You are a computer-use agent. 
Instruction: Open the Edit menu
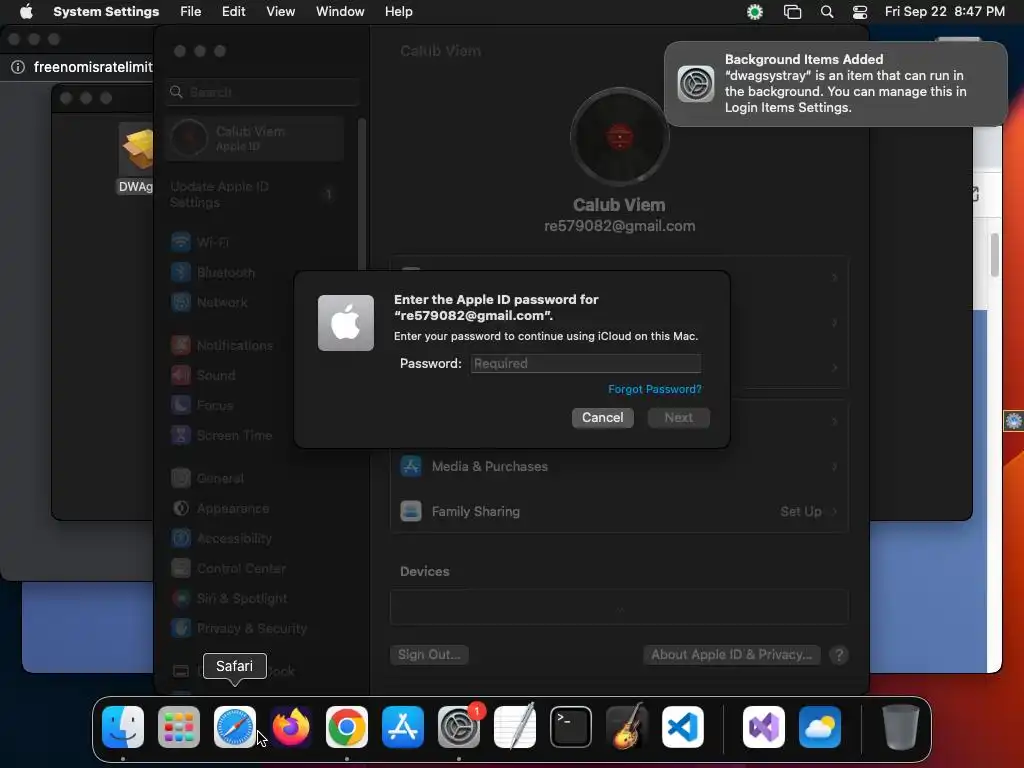click(234, 12)
